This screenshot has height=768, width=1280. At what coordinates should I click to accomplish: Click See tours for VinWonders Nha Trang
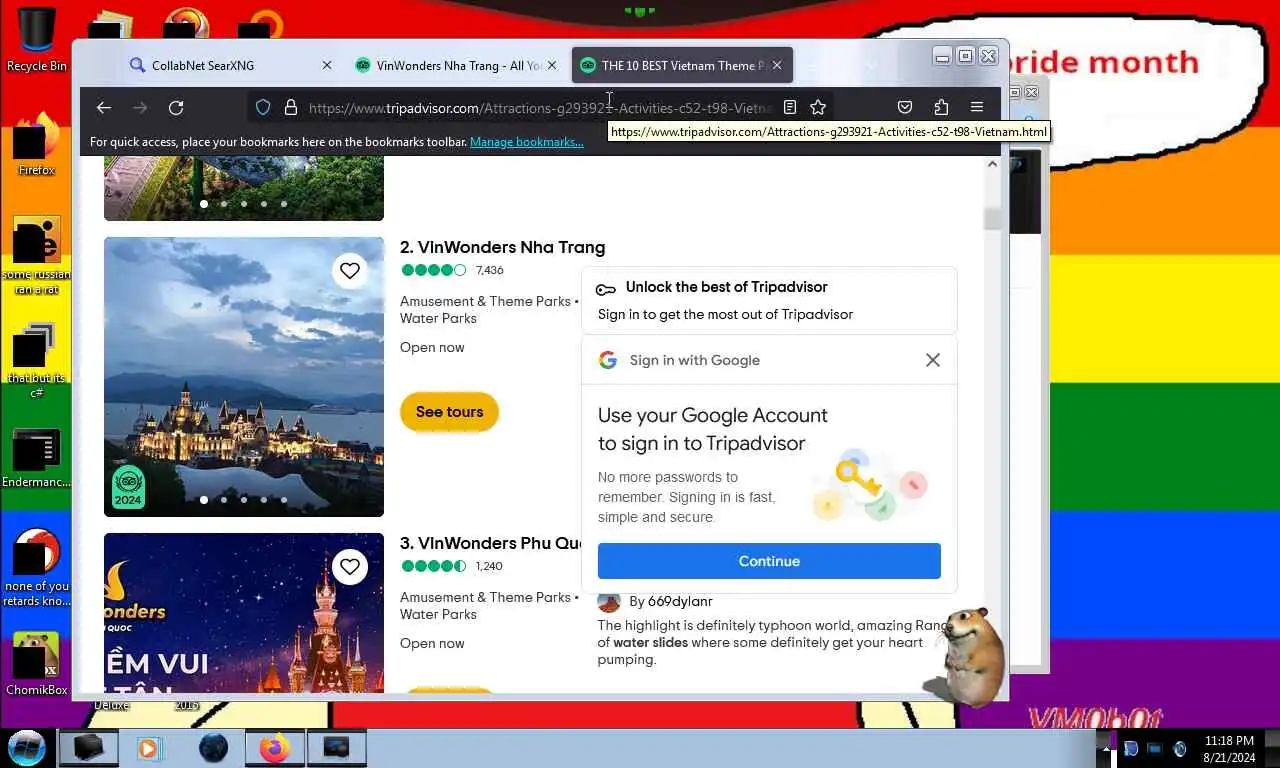point(449,412)
